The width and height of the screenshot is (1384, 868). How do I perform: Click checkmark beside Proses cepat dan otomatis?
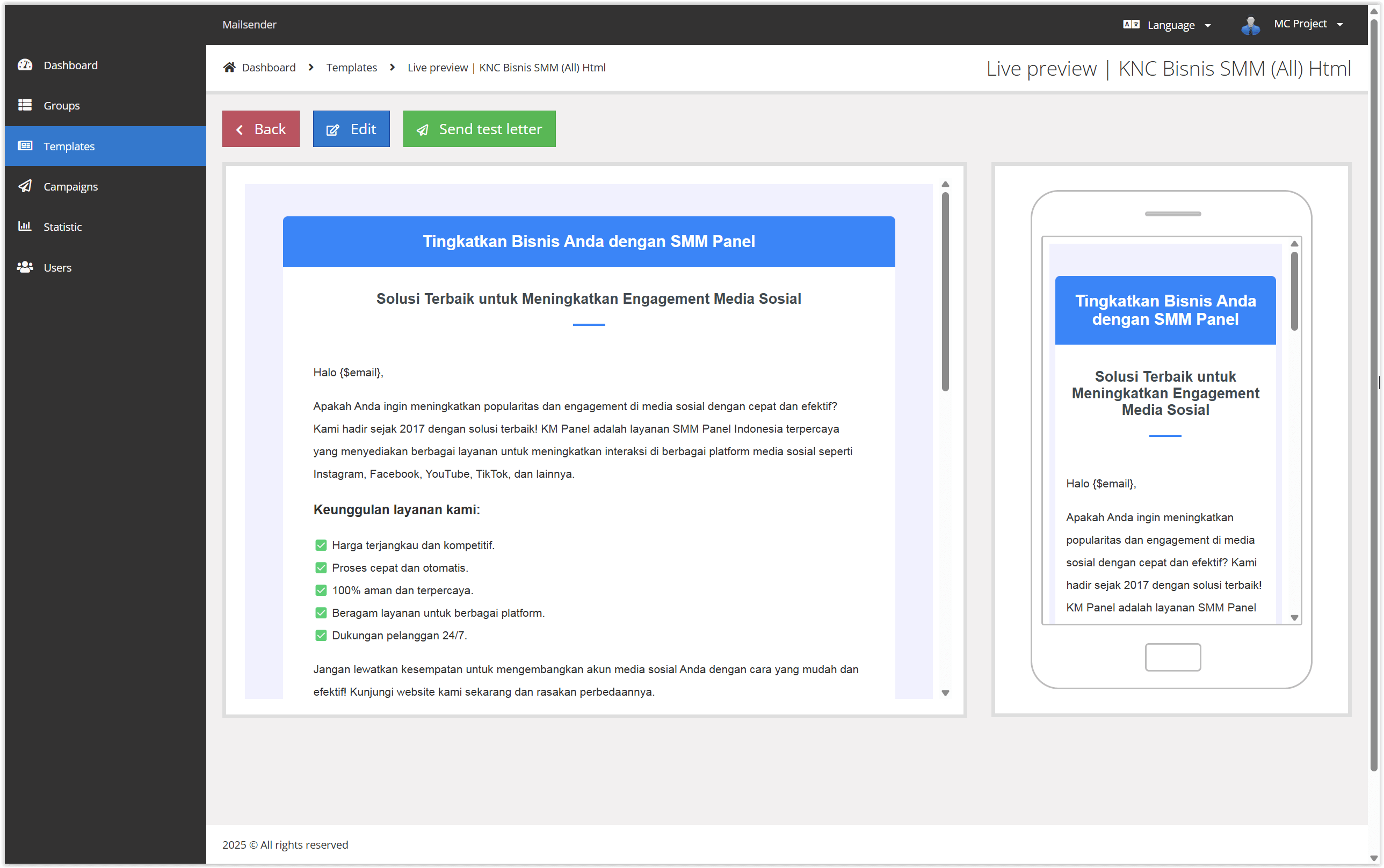click(x=321, y=568)
